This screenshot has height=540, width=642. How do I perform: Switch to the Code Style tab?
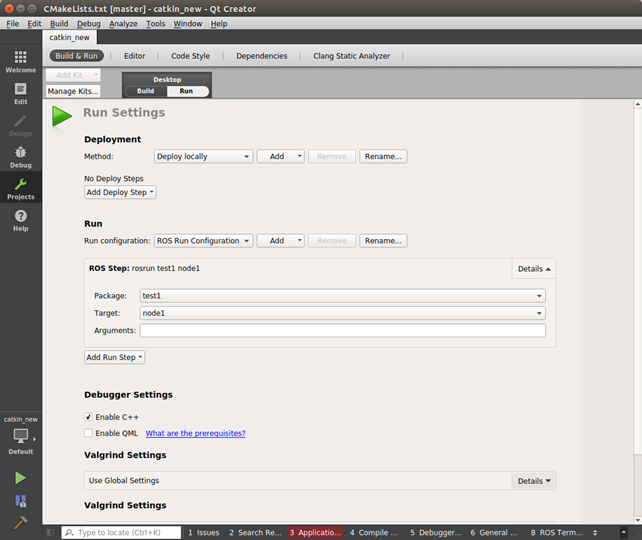click(190, 56)
